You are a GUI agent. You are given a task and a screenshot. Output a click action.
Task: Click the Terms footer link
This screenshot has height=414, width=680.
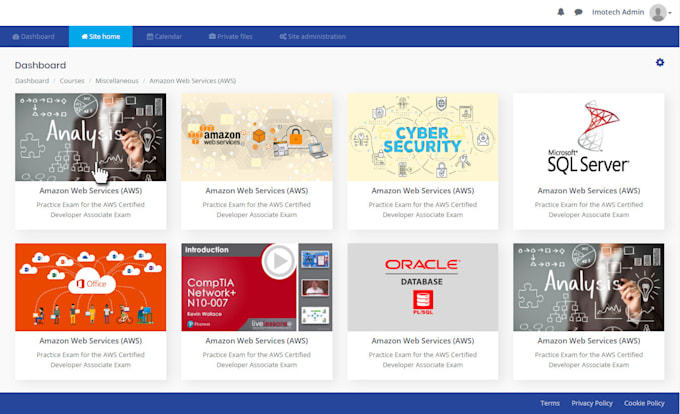pyautogui.click(x=550, y=403)
